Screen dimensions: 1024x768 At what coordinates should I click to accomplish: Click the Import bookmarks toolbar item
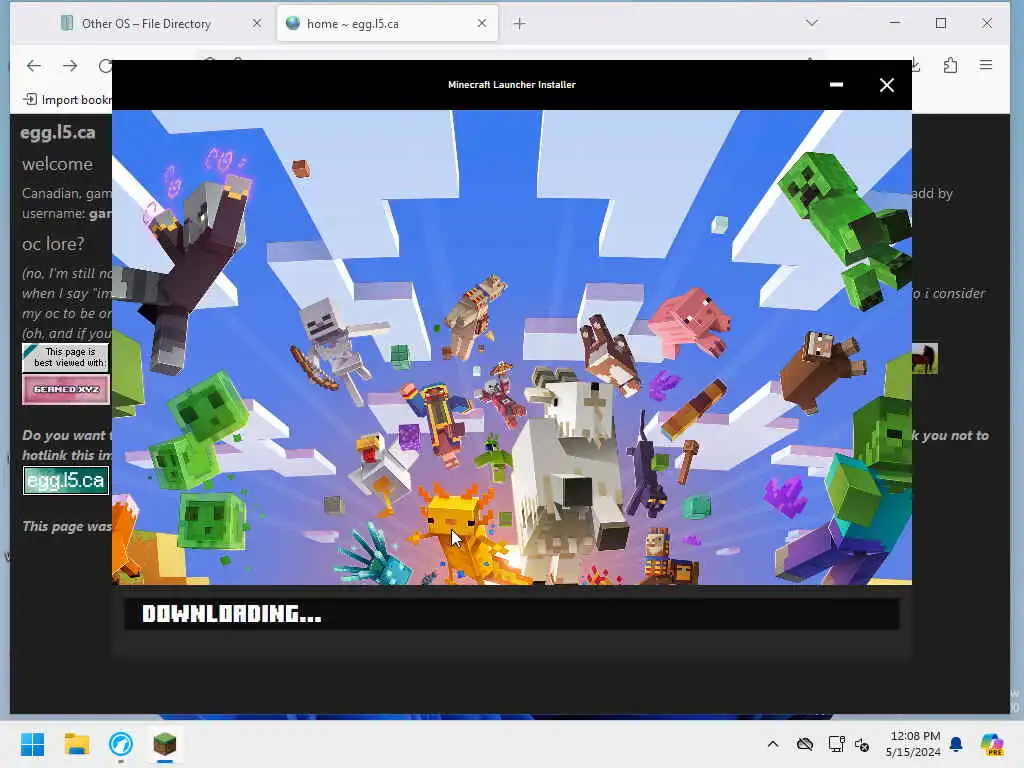coord(67,99)
